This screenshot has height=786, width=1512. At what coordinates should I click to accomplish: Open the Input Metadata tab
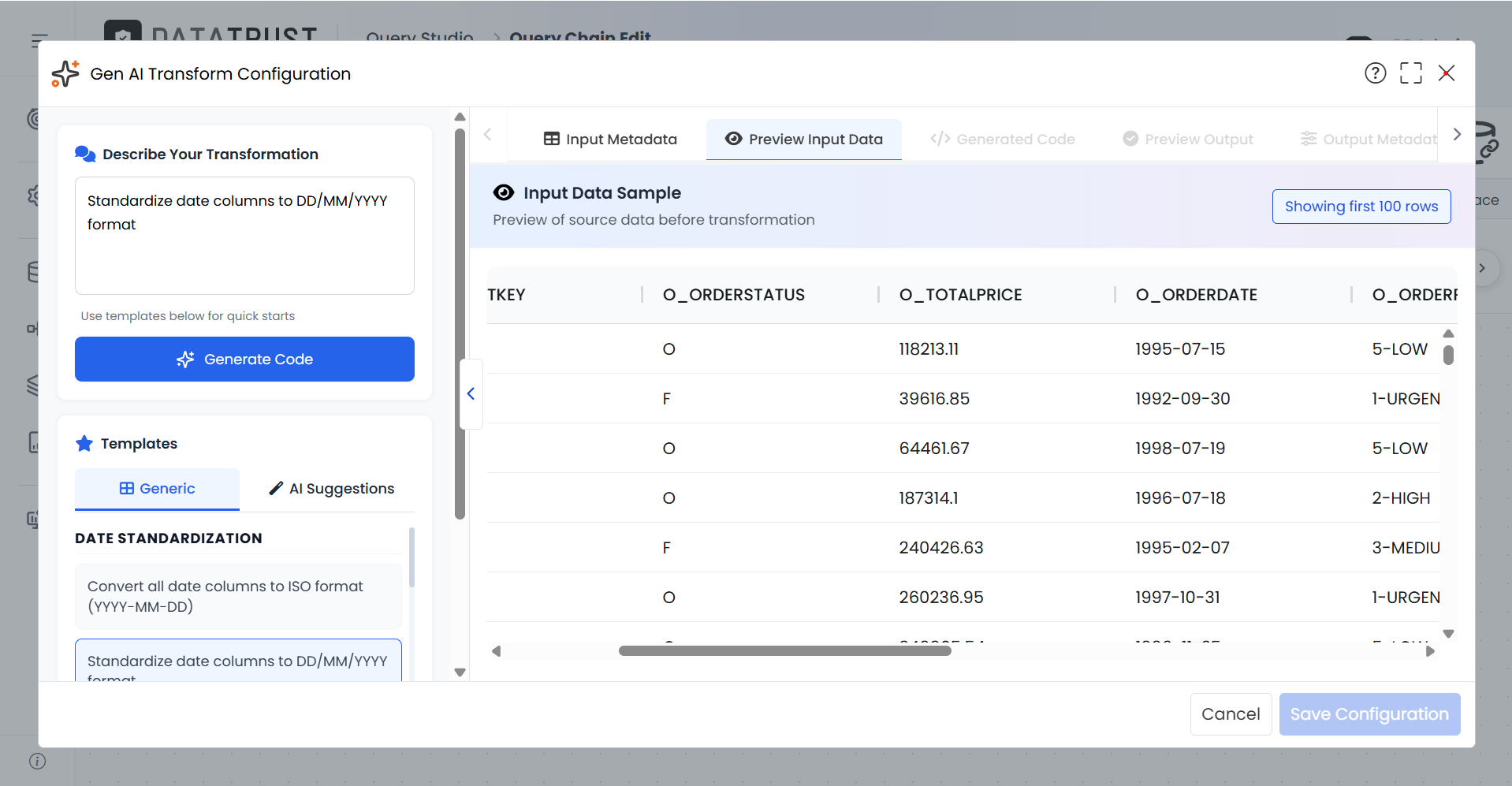(x=609, y=139)
